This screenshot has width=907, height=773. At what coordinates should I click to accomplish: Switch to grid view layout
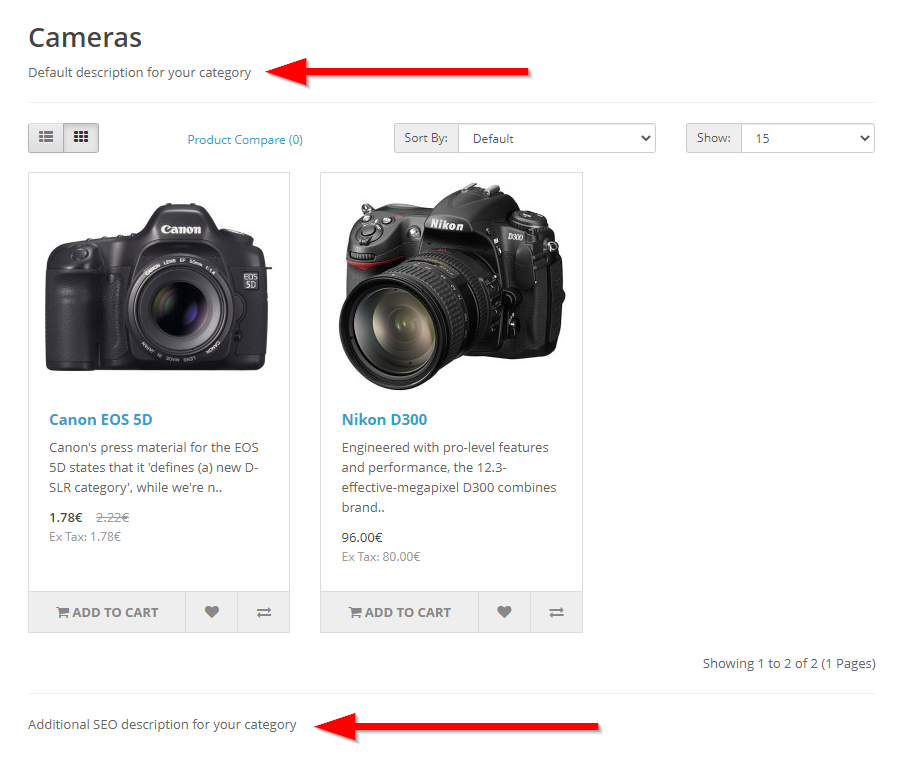(81, 137)
